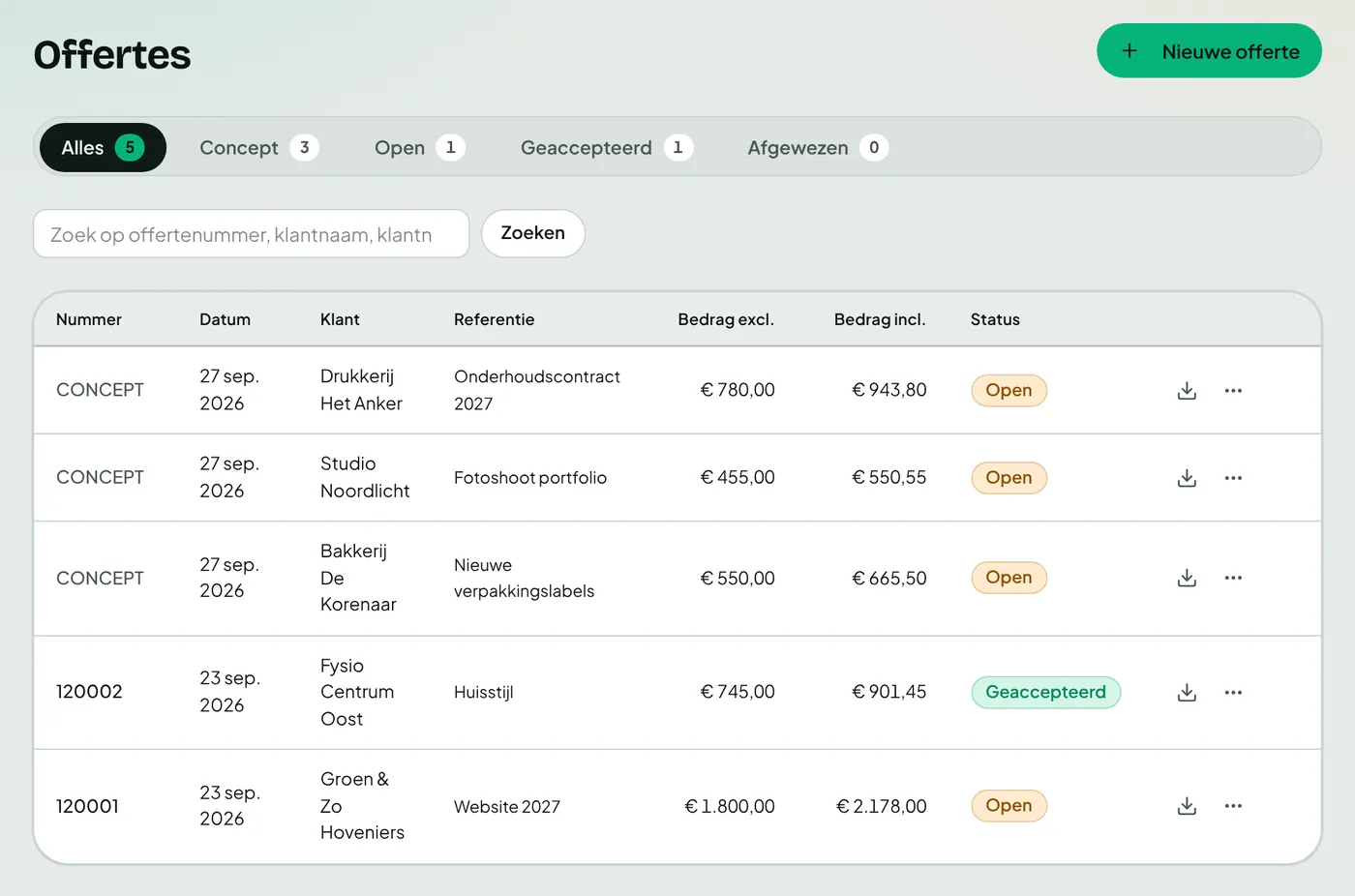Image resolution: width=1355 pixels, height=896 pixels.
Task: Click the Fotoshoot portfolio reference
Action: [530, 478]
